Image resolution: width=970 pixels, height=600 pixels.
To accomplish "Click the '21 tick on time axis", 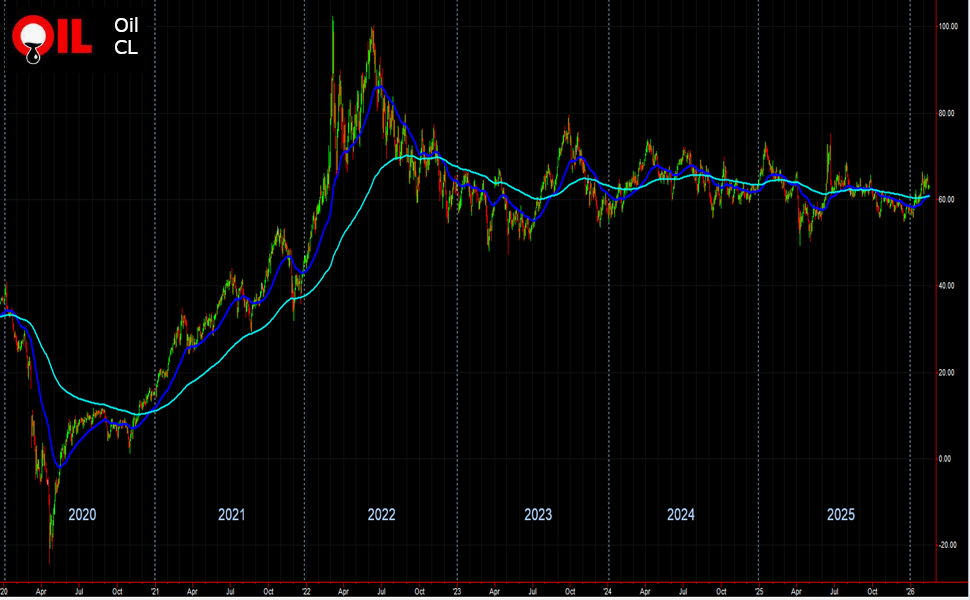I will pyautogui.click(x=155, y=591).
